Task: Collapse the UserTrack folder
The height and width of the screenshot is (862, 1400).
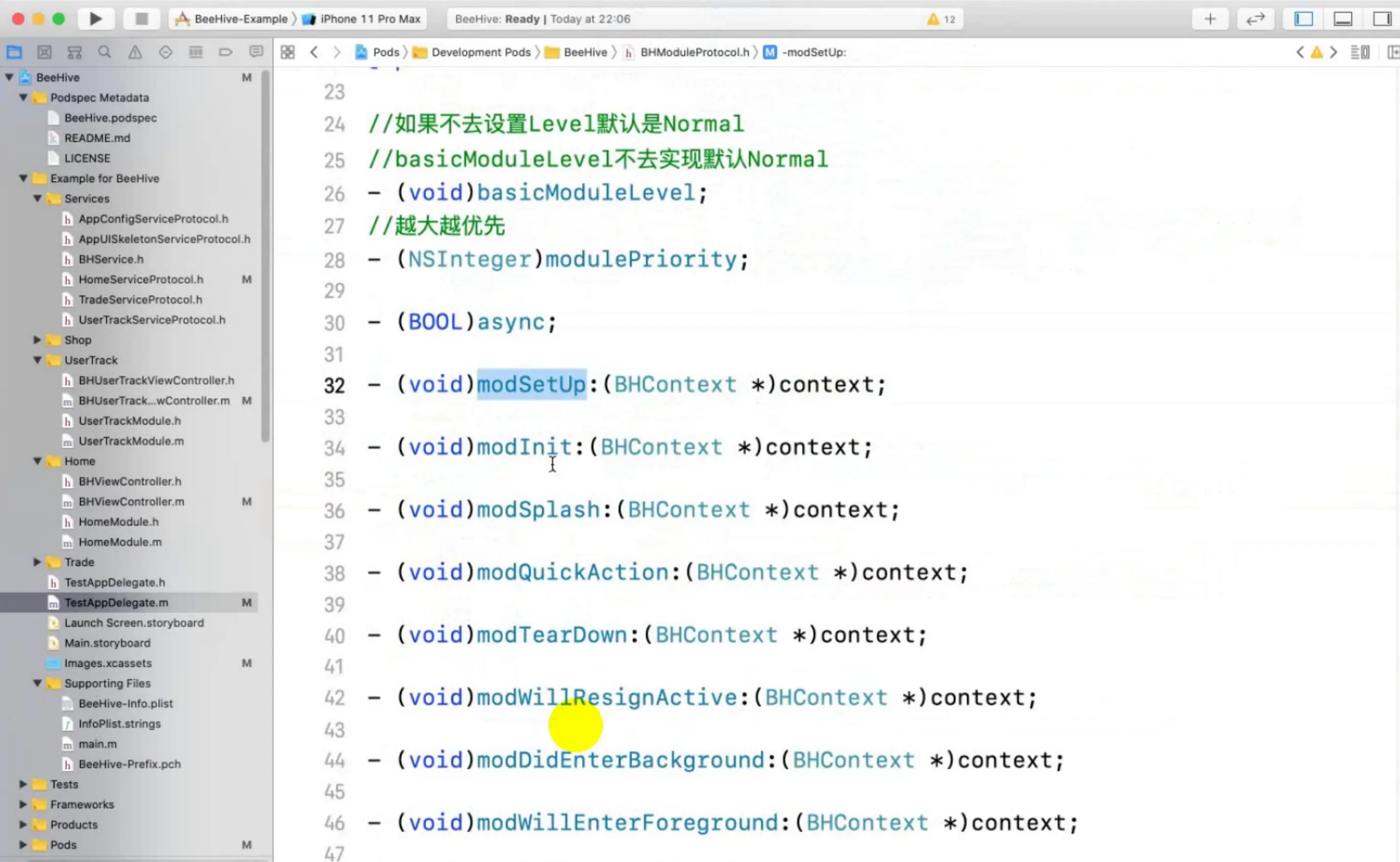Action: [x=37, y=361]
